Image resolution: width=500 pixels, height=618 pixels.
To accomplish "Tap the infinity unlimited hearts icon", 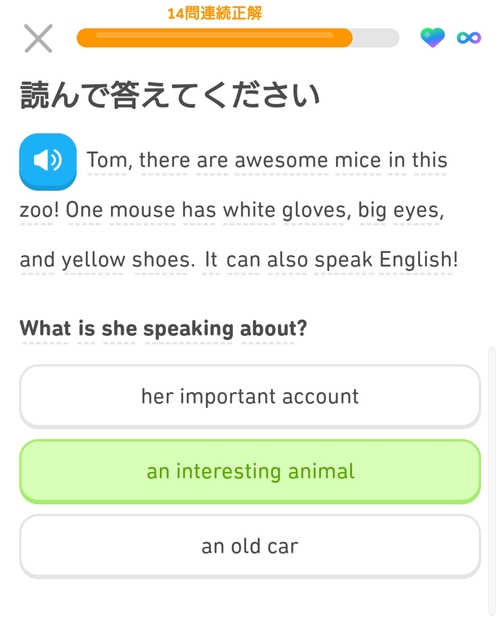I will (x=469, y=38).
